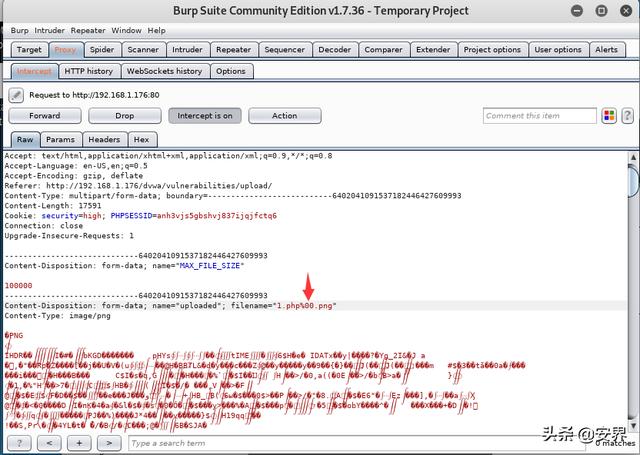Open the Project options tab
Screen dimensions: 640x455
493,50
